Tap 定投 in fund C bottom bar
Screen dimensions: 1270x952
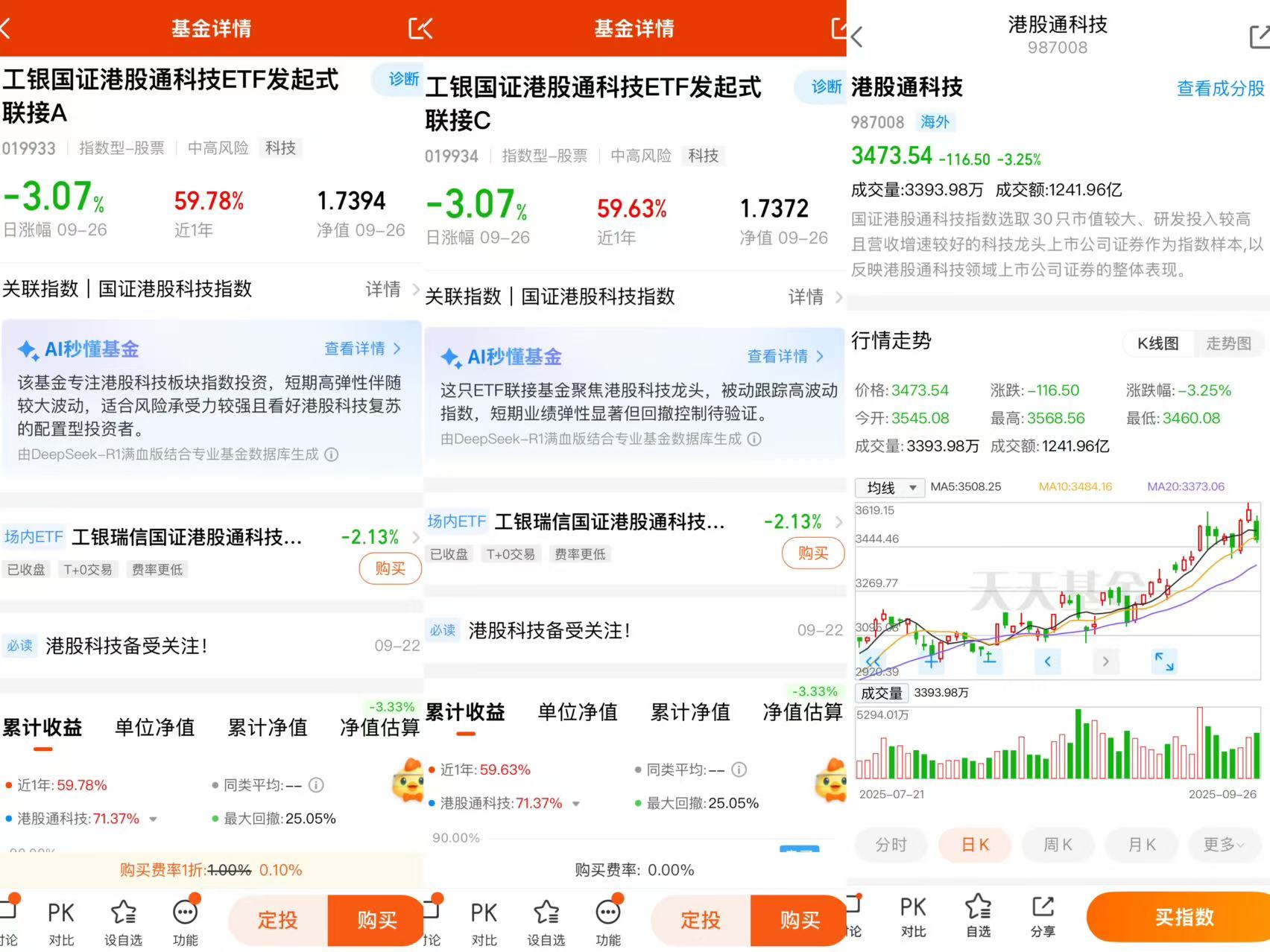700,920
